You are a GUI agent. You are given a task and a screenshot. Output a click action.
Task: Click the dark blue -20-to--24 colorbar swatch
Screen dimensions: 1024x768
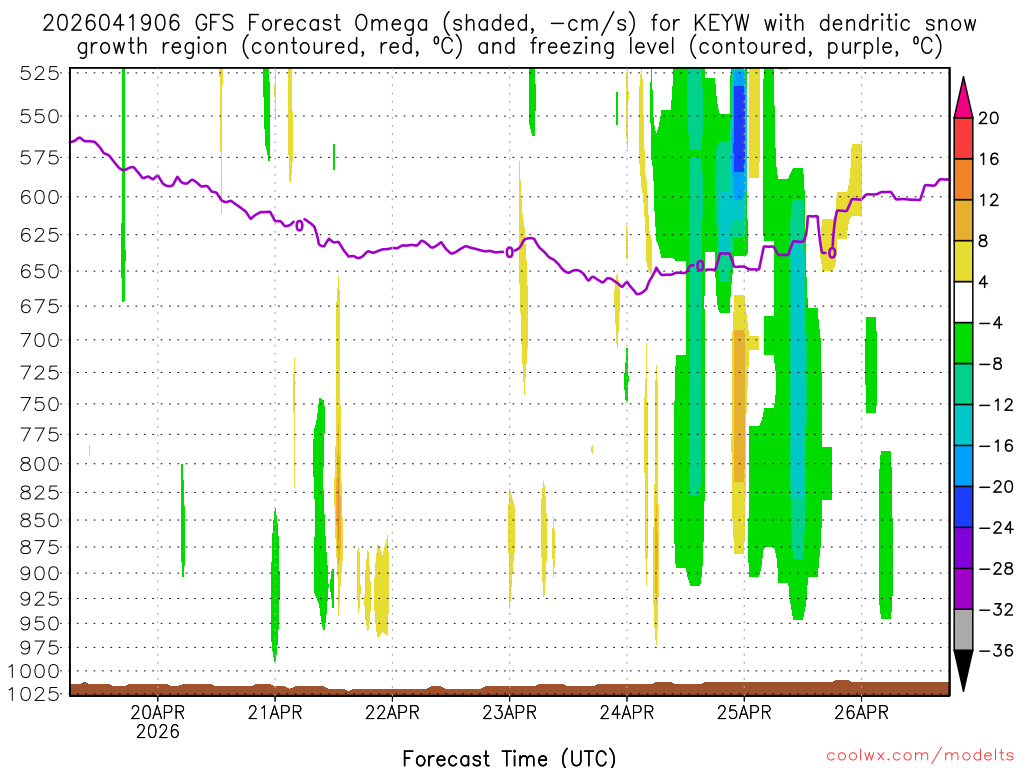click(x=963, y=507)
